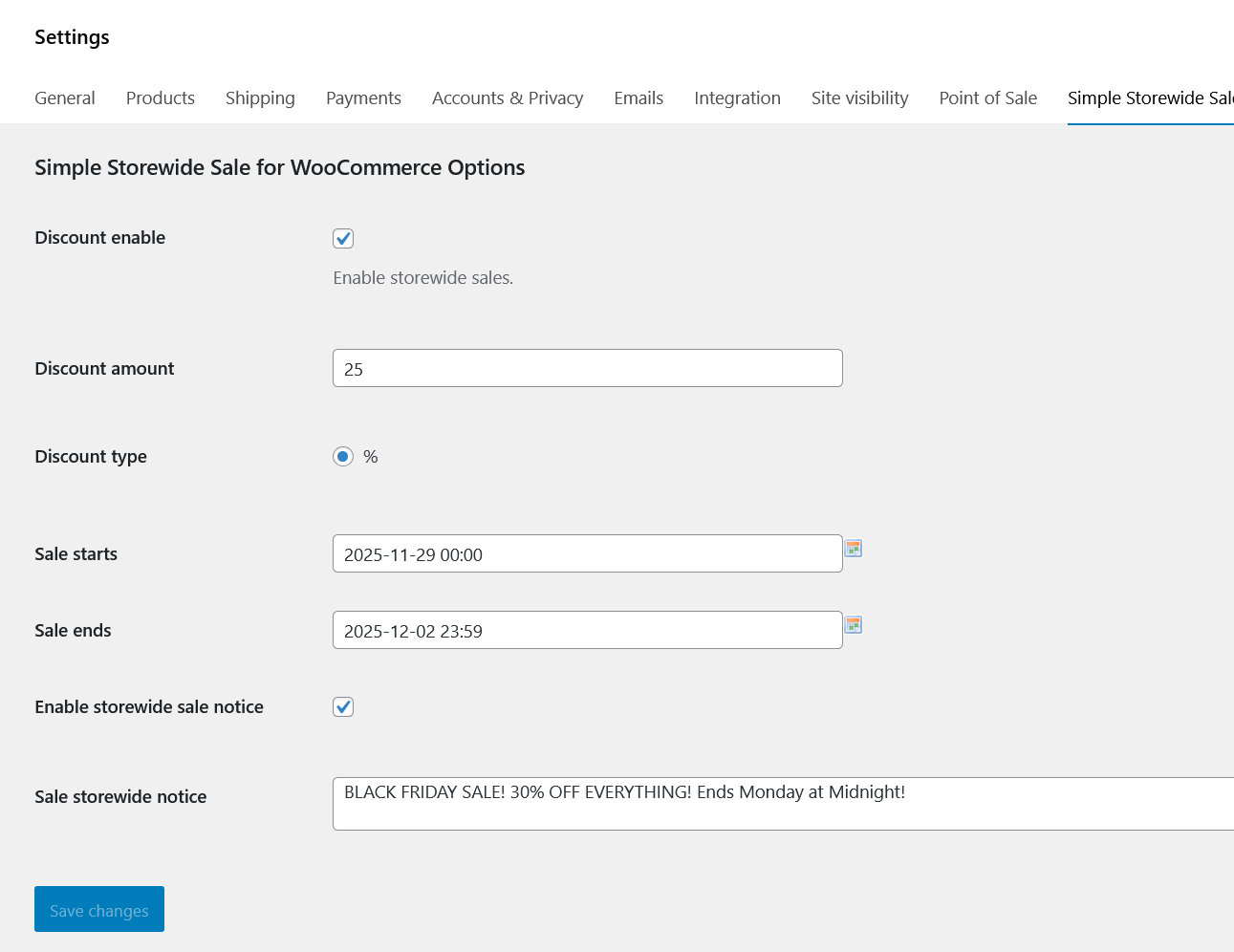This screenshot has height=952, width=1234.
Task: Open calendar picker for Sale starts
Action: pos(854,549)
